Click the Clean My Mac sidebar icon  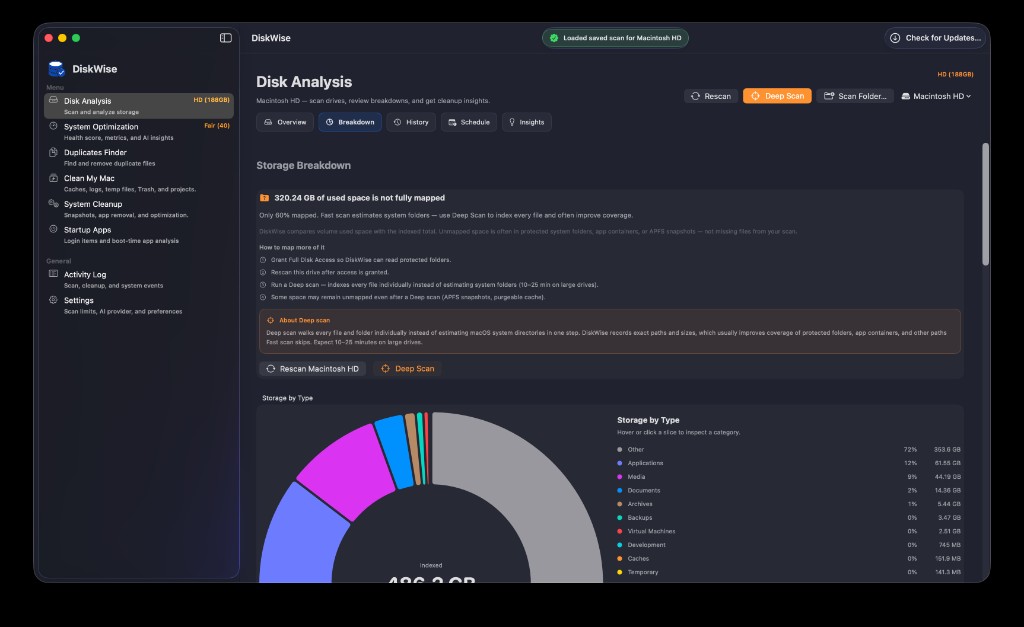[x=54, y=178]
